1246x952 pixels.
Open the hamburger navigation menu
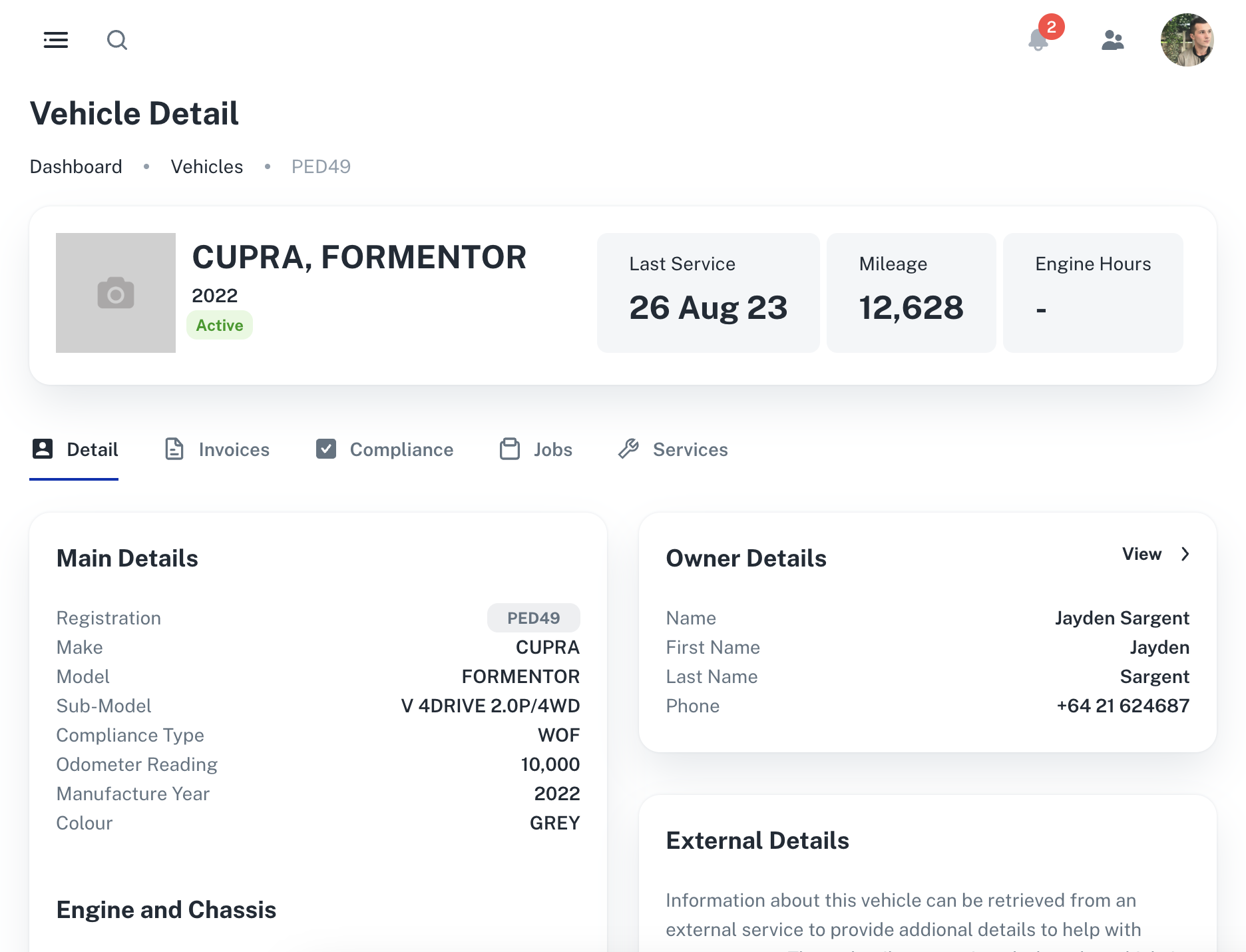[56, 40]
